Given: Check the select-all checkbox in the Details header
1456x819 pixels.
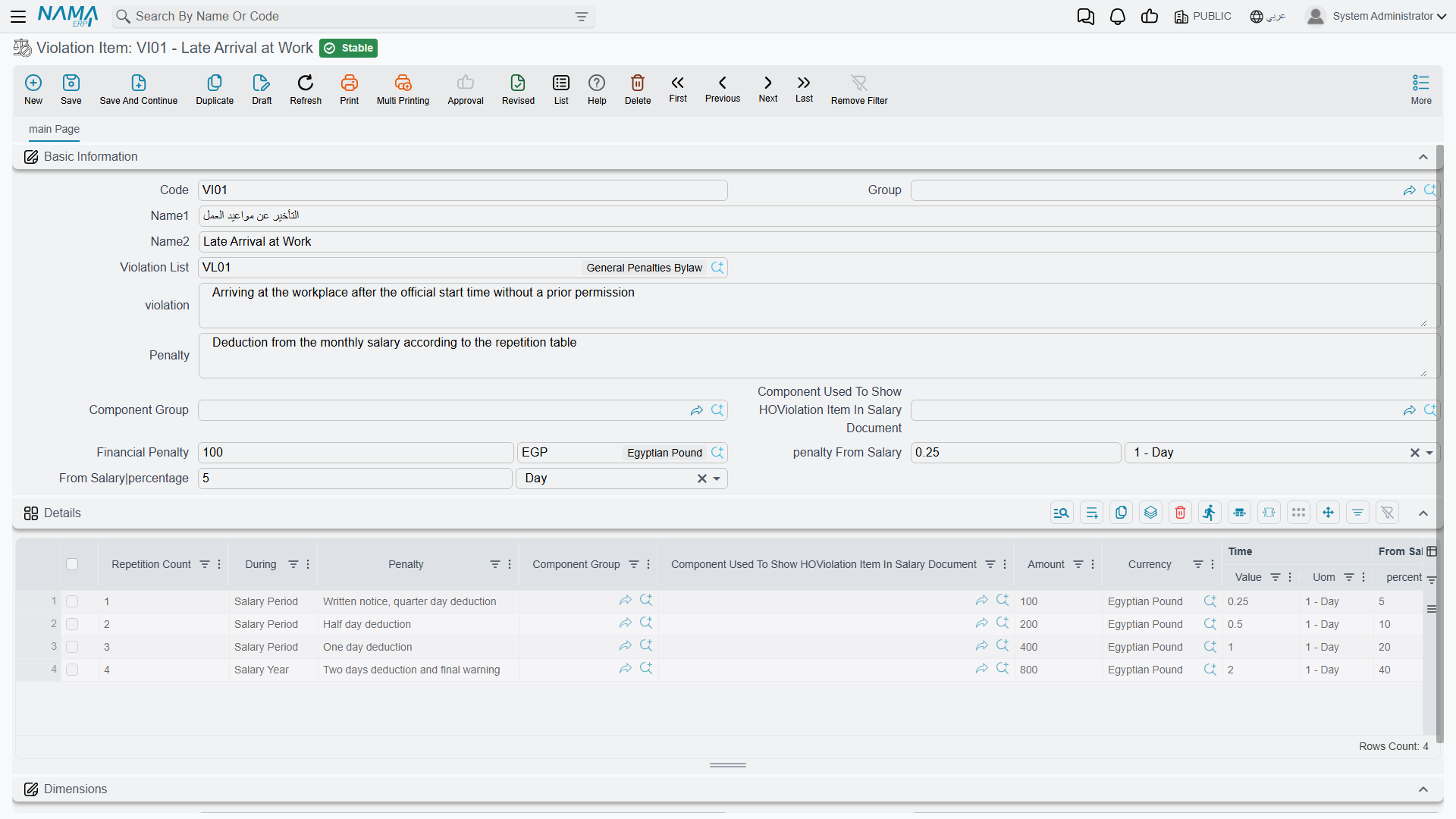Looking at the screenshot, I should pyautogui.click(x=72, y=564).
